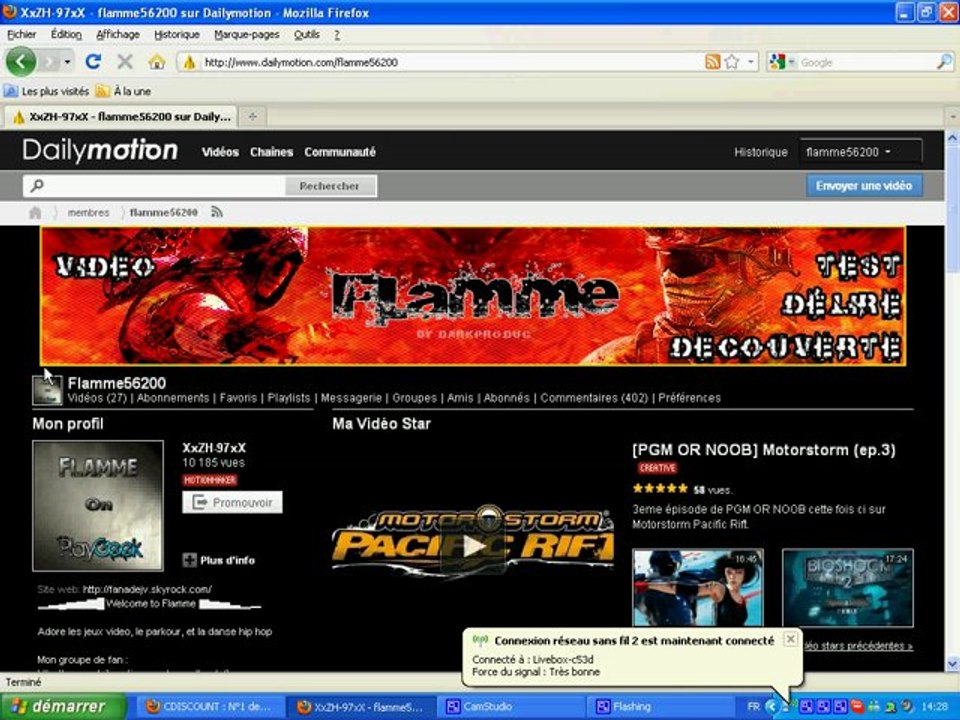Open Playlists profile link
Screen dimensions: 960x720
(x=288, y=398)
